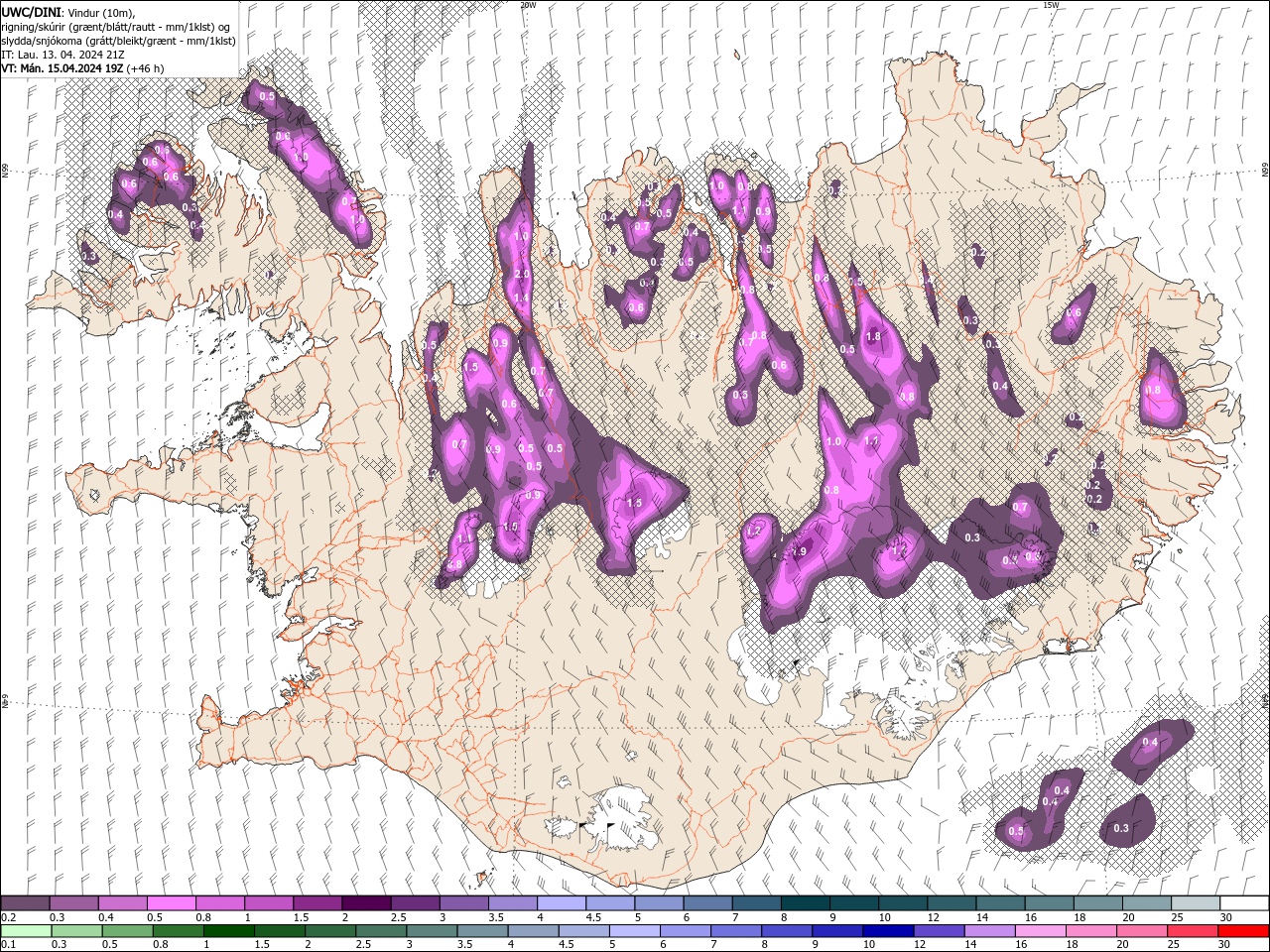Image resolution: width=1270 pixels, height=952 pixels.
Task: Click the VT: Mán. 15.04.2024 19Z valid time
Action: 82,68
